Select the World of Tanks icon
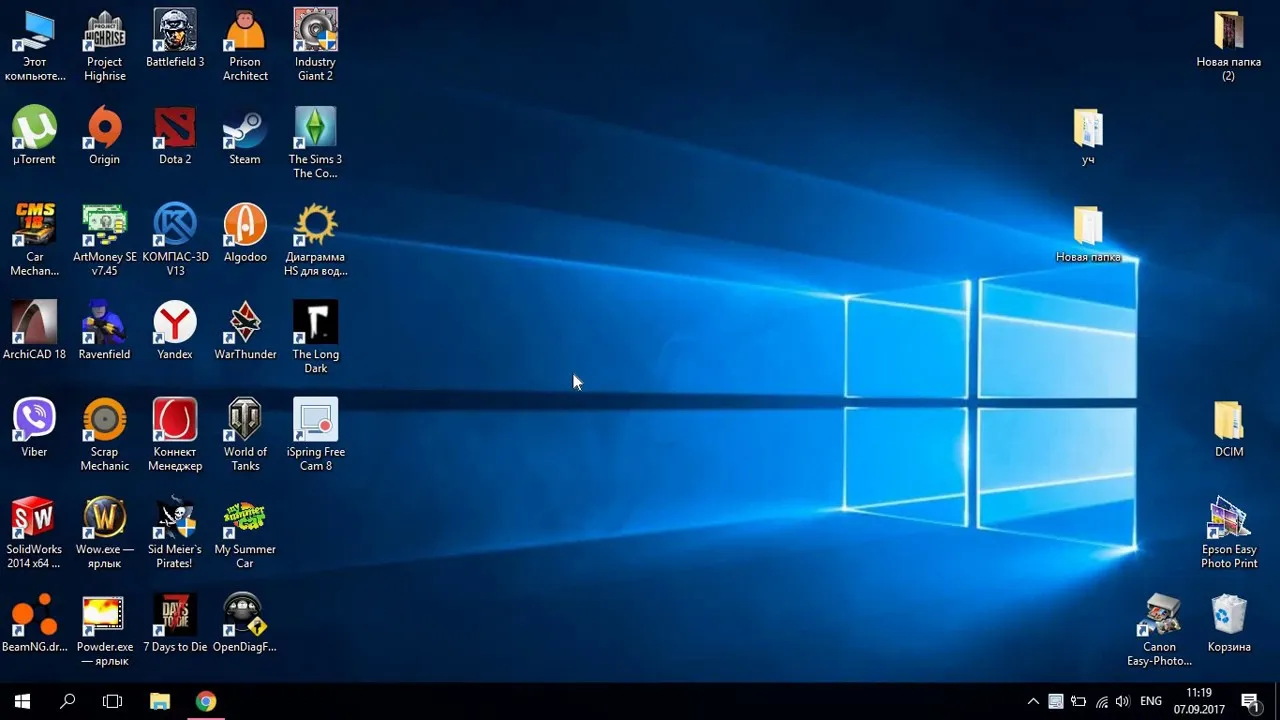The width and height of the screenshot is (1280, 720). pyautogui.click(x=245, y=436)
